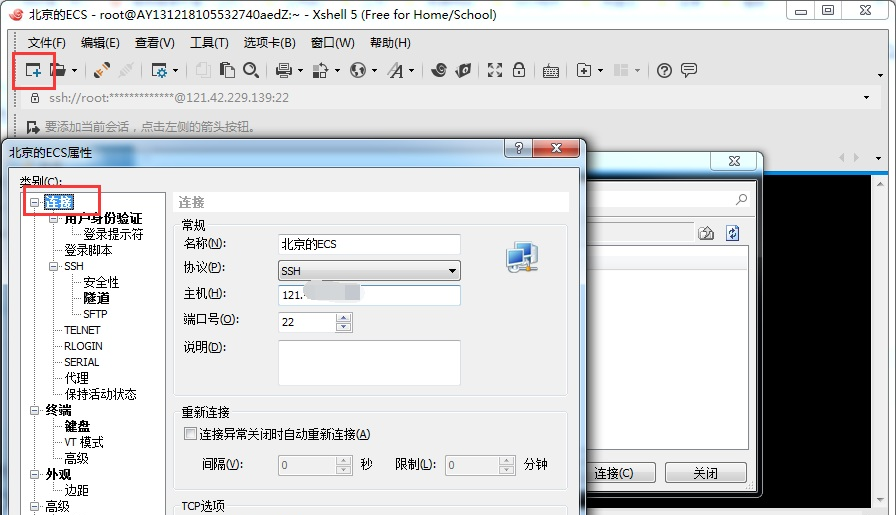
Task: Open the dropdown next to the new tab icon
Action: (x=600, y=71)
